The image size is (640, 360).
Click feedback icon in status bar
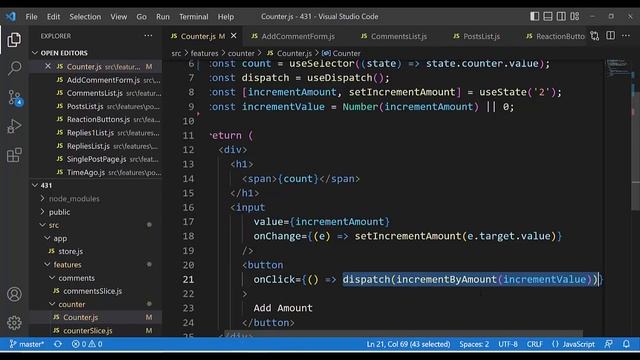tap(609, 344)
